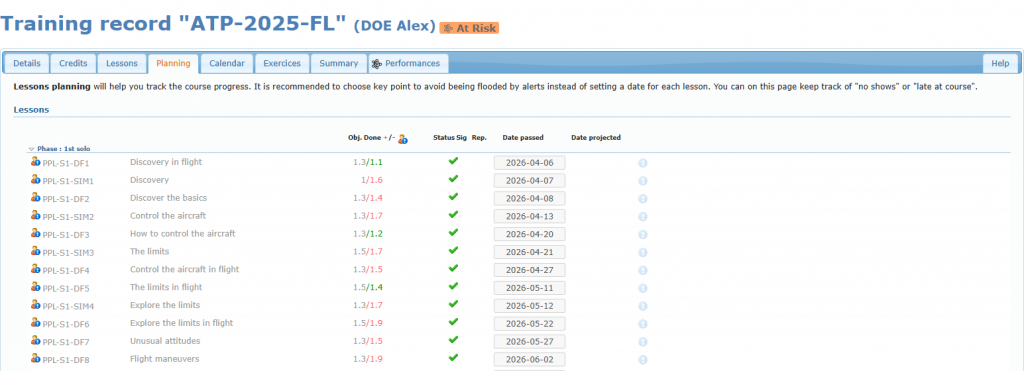Image resolution: width=1024 pixels, height=371 pixels.
Task: Click the score 1.3/1.1 for PPL-S1-DF1
Action: pos(368,162)
